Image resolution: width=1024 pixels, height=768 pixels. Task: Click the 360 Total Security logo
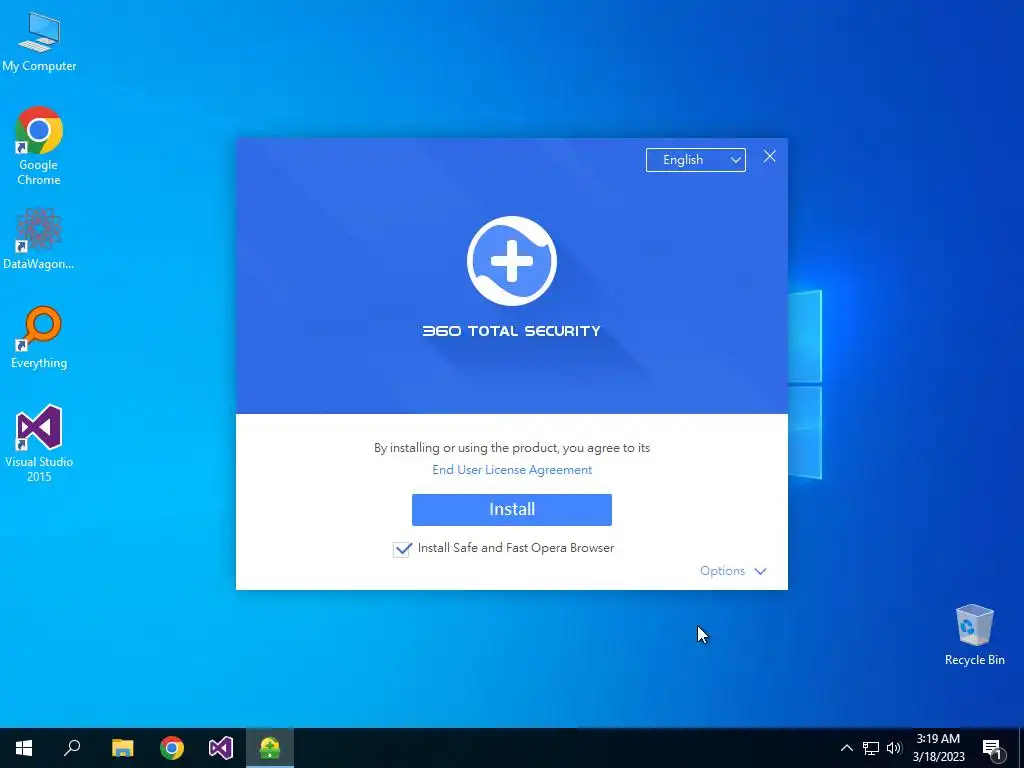[x=512, y=261]
